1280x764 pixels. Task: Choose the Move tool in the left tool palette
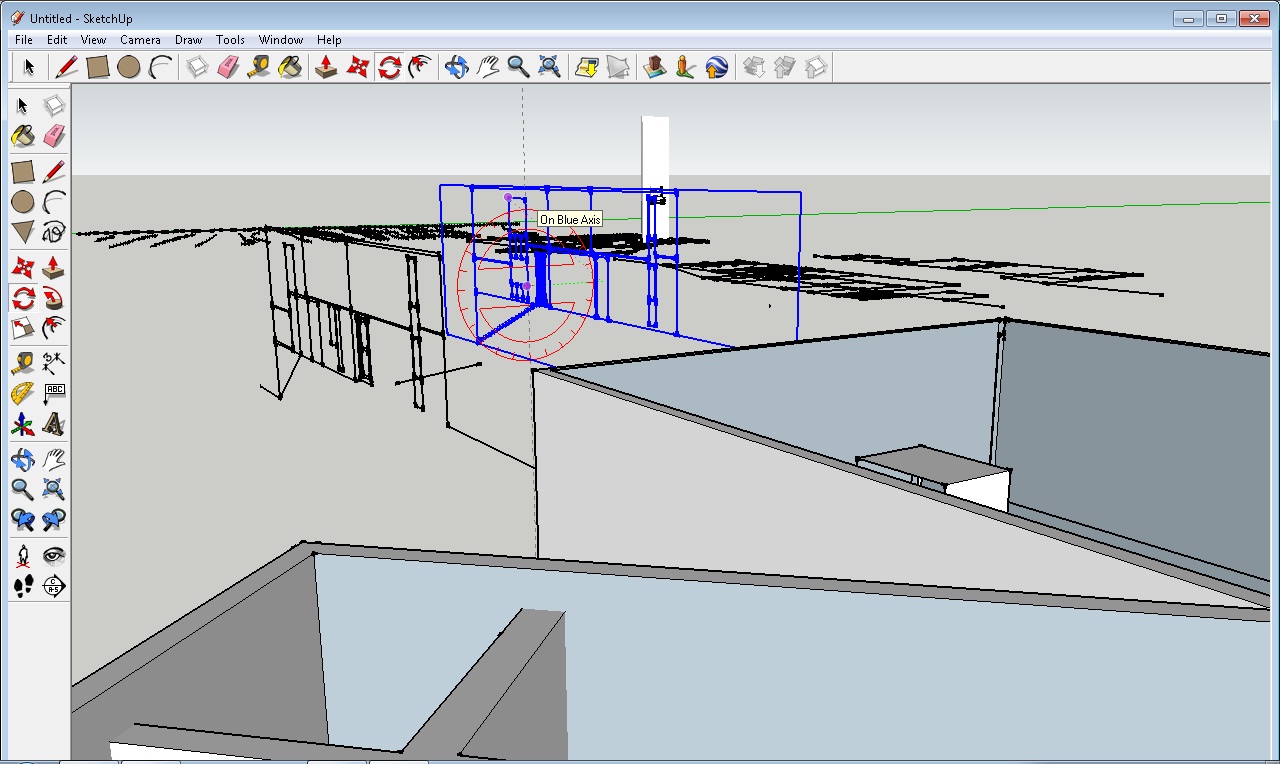pyautogui.click(x=23, y=268)
